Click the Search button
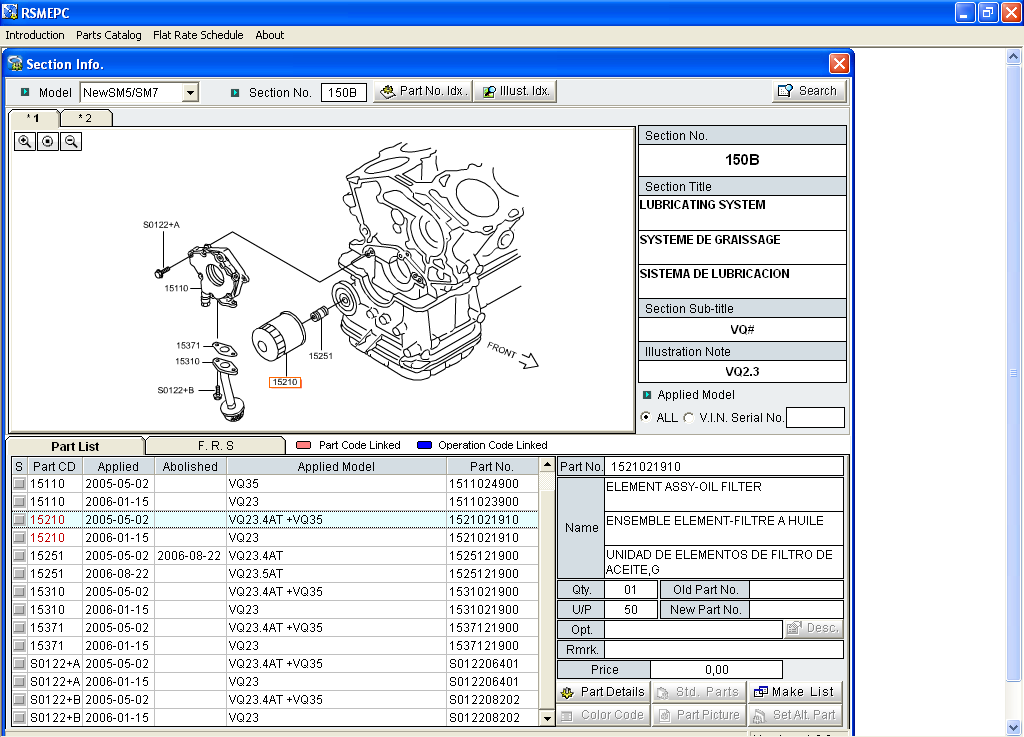1024x737 pixels. (808, 91)
